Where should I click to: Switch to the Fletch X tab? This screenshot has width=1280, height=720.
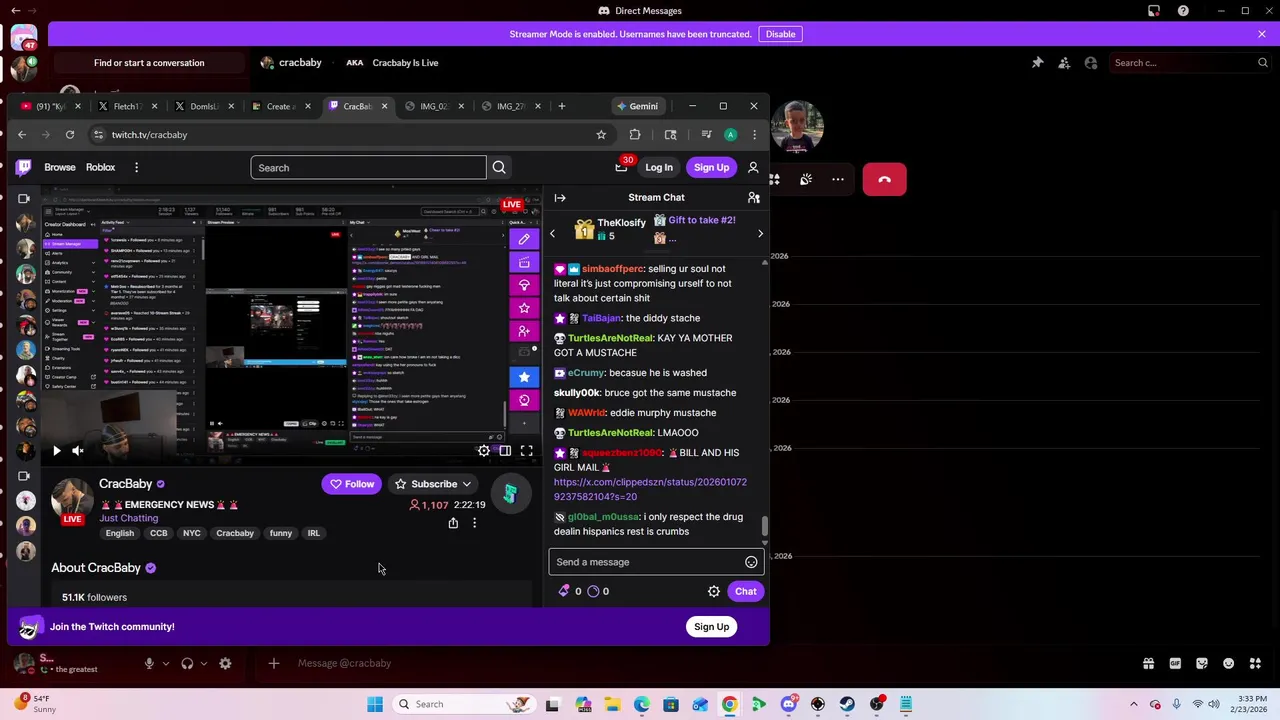click(126, 106)
